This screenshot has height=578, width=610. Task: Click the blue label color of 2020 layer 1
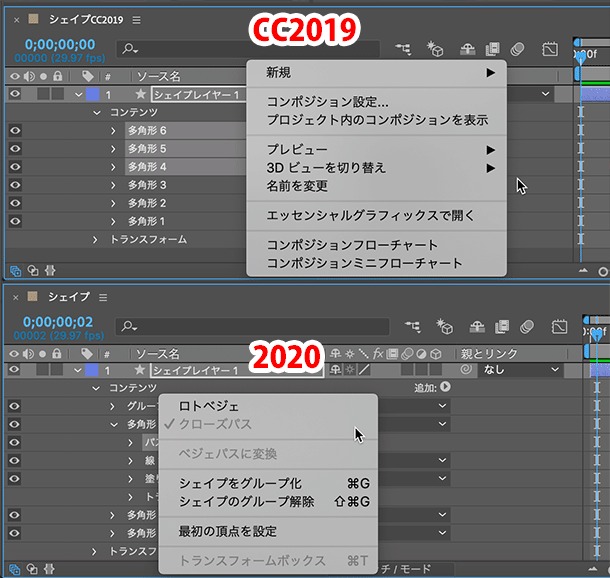(x=91, y=370)
